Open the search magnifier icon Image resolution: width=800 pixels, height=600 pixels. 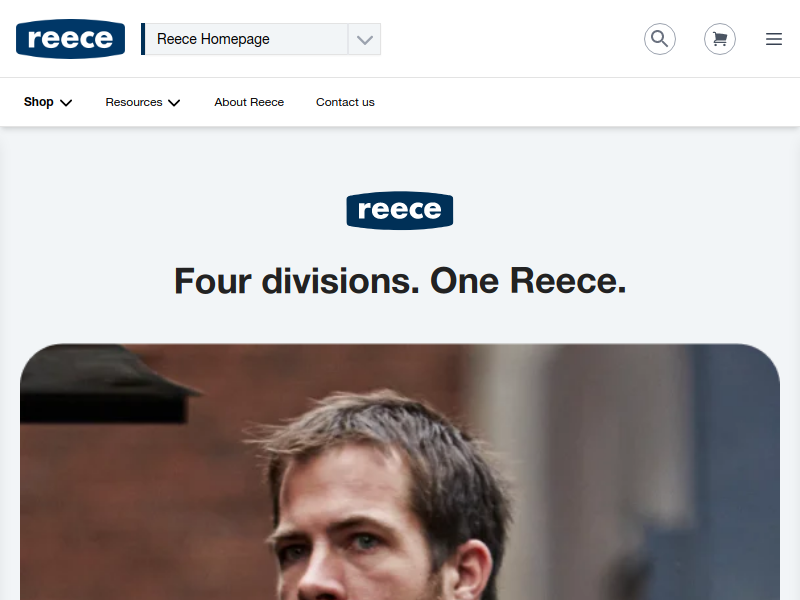(x=660, y=39)
